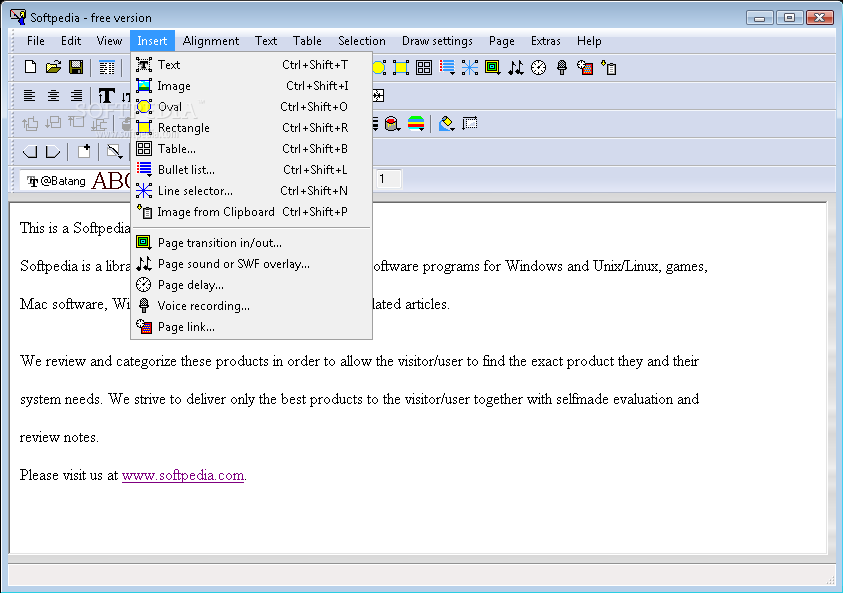Click the microphone voice recording toolbar icon
This screenshot has width=843, height=593.
(x=562, y=67)
